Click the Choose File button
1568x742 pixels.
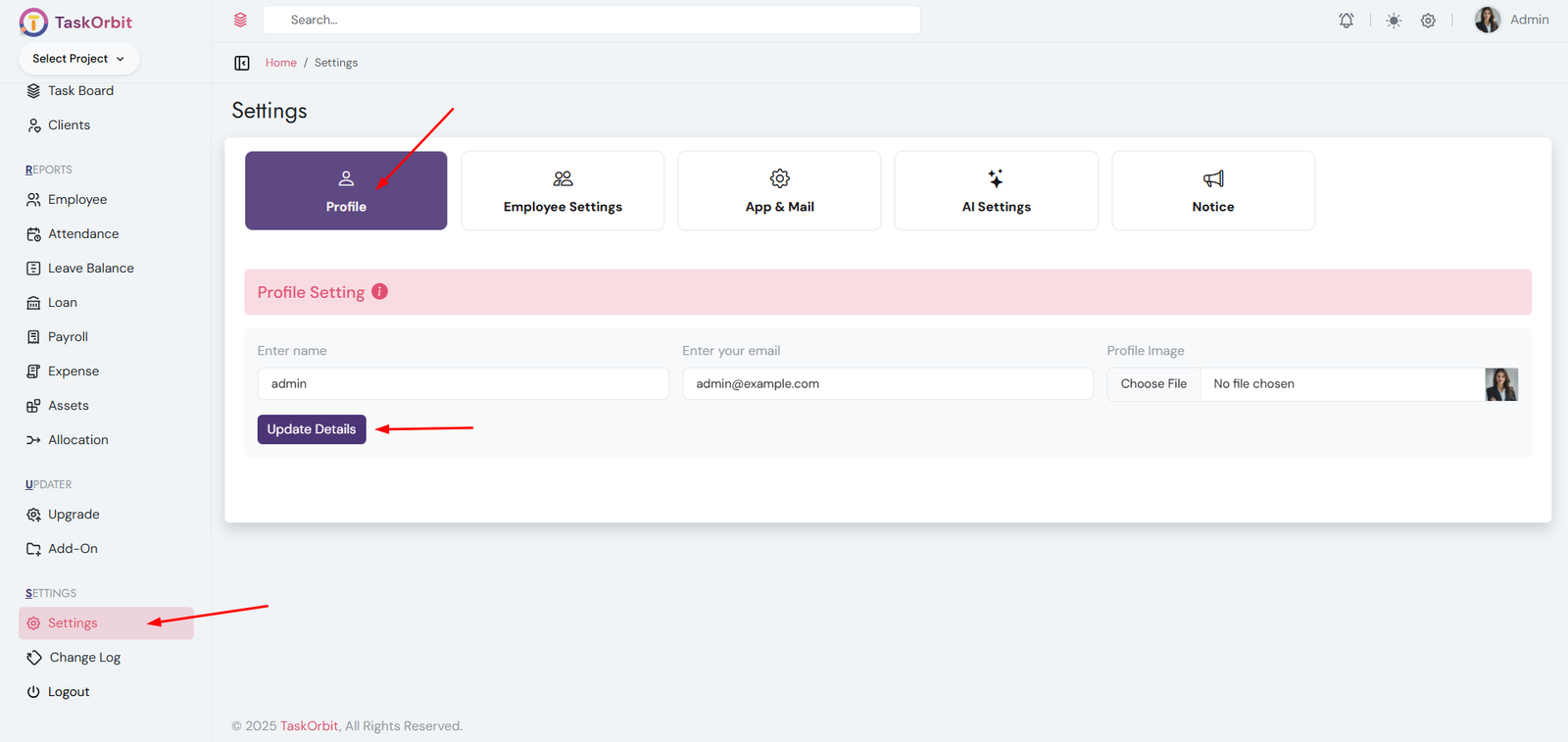1153,384
